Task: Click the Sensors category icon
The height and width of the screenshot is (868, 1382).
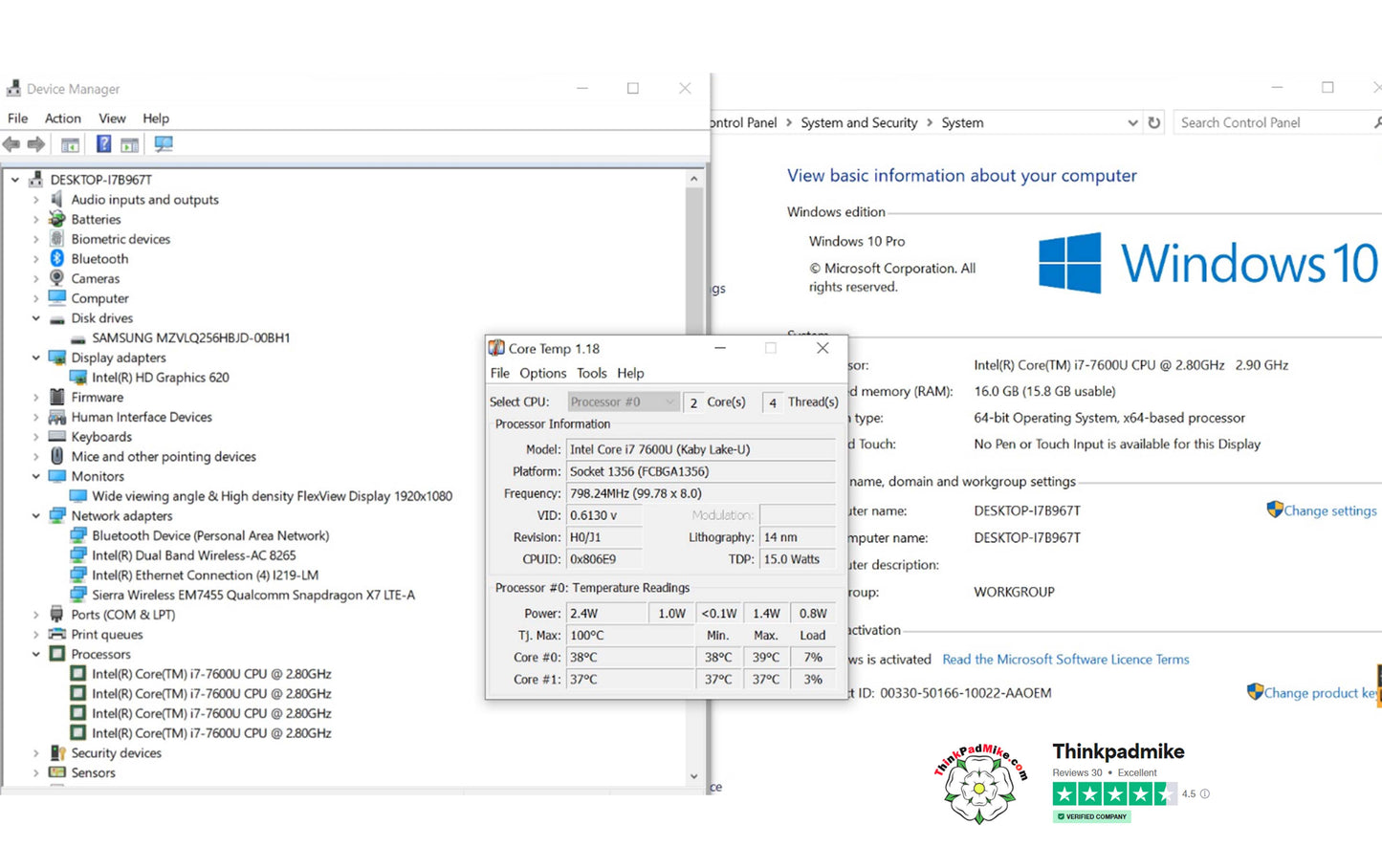Action: [x=56, y=772]
